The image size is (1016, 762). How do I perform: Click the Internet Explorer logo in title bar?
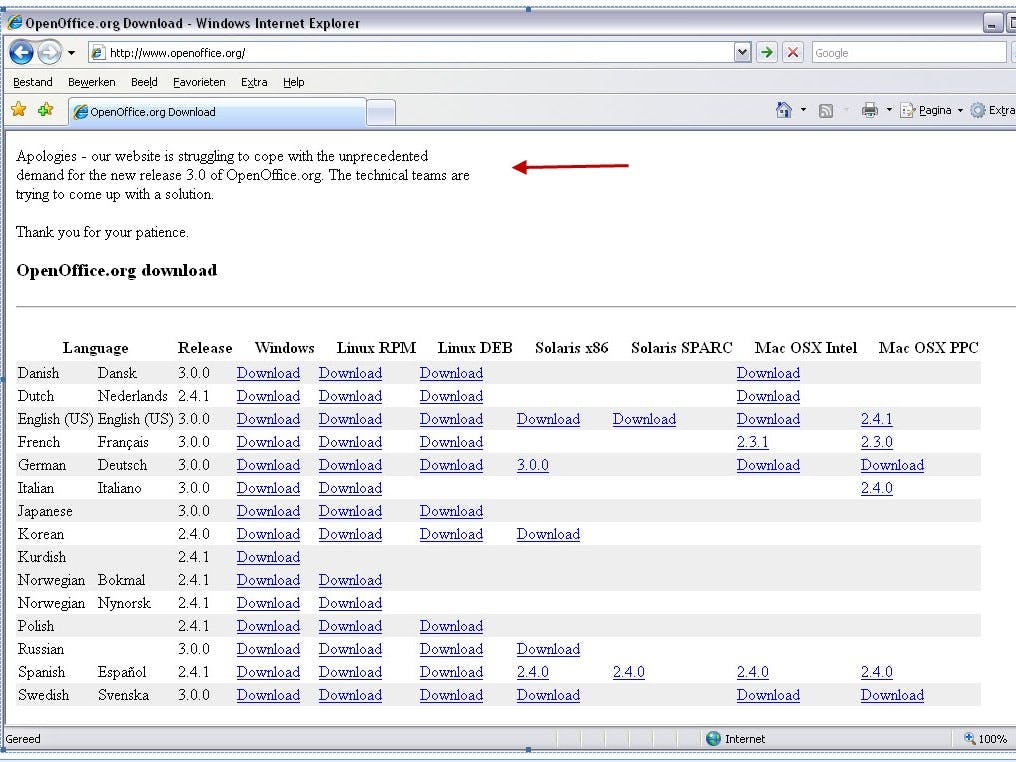(x=14, y=23)
